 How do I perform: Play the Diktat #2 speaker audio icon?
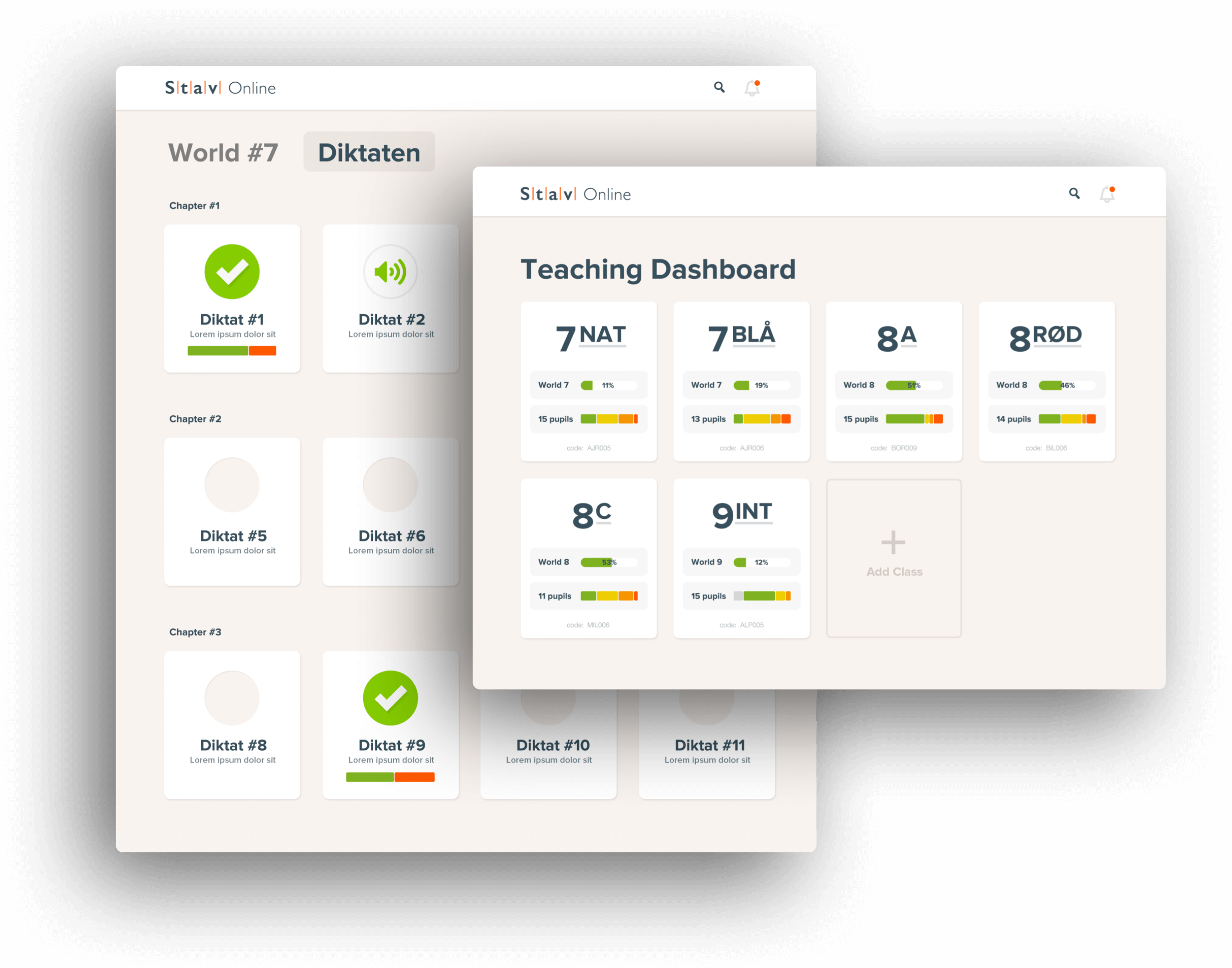pyautogui.click(x=390, y=272)
